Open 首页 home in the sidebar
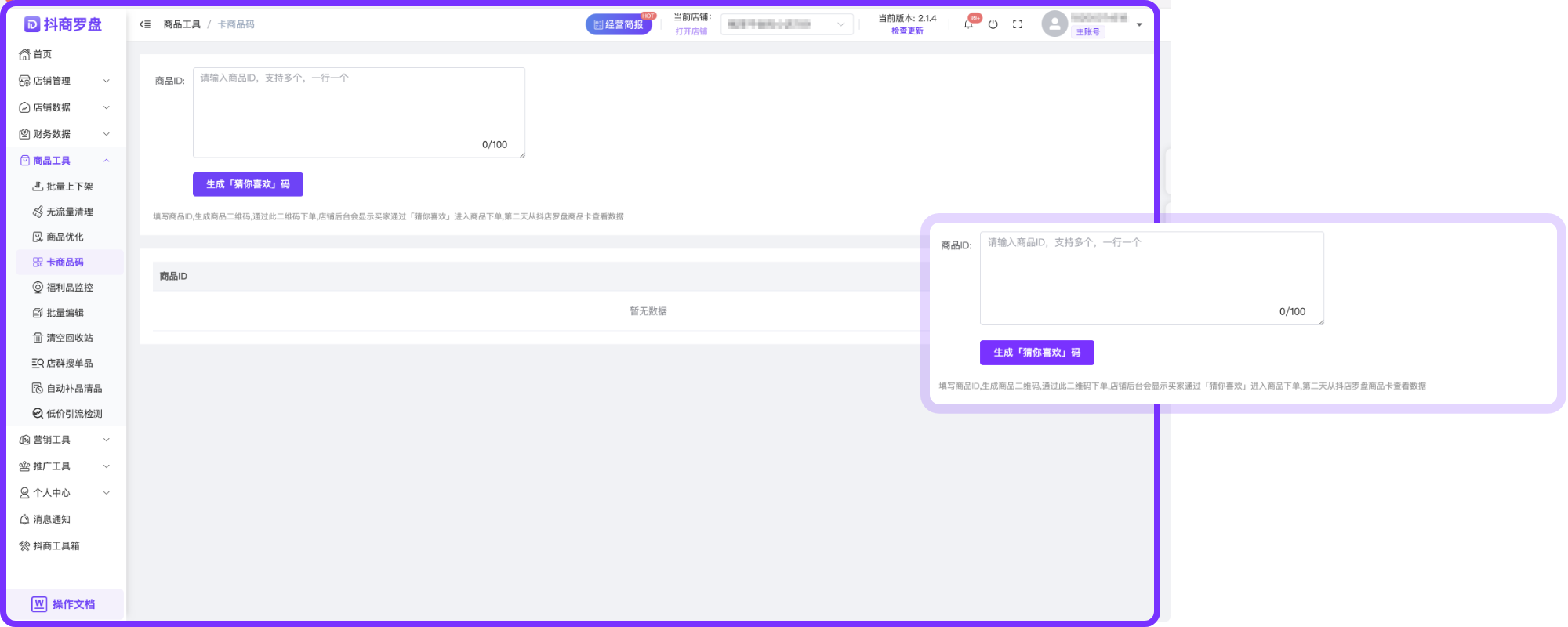1568x627 pixels. click(42, 54)
